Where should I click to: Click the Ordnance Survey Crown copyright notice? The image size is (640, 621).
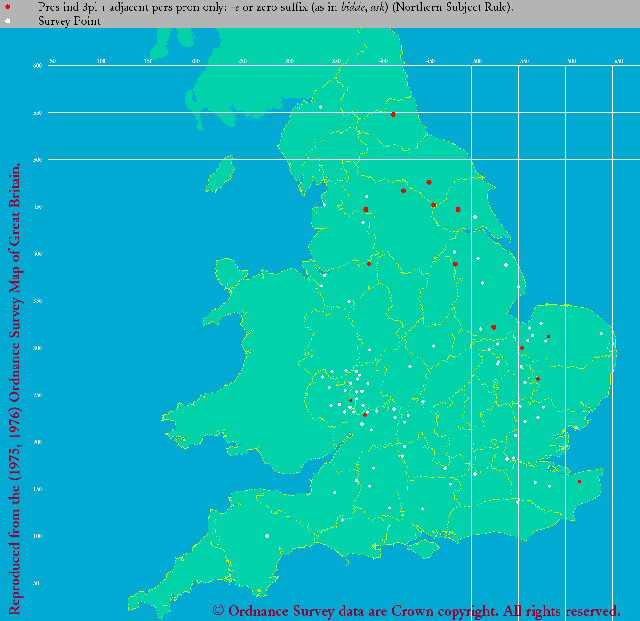(x=416, y=610)
